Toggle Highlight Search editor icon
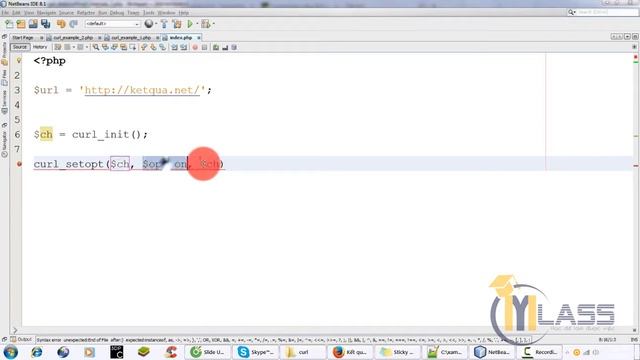 [x=123, y=47]
